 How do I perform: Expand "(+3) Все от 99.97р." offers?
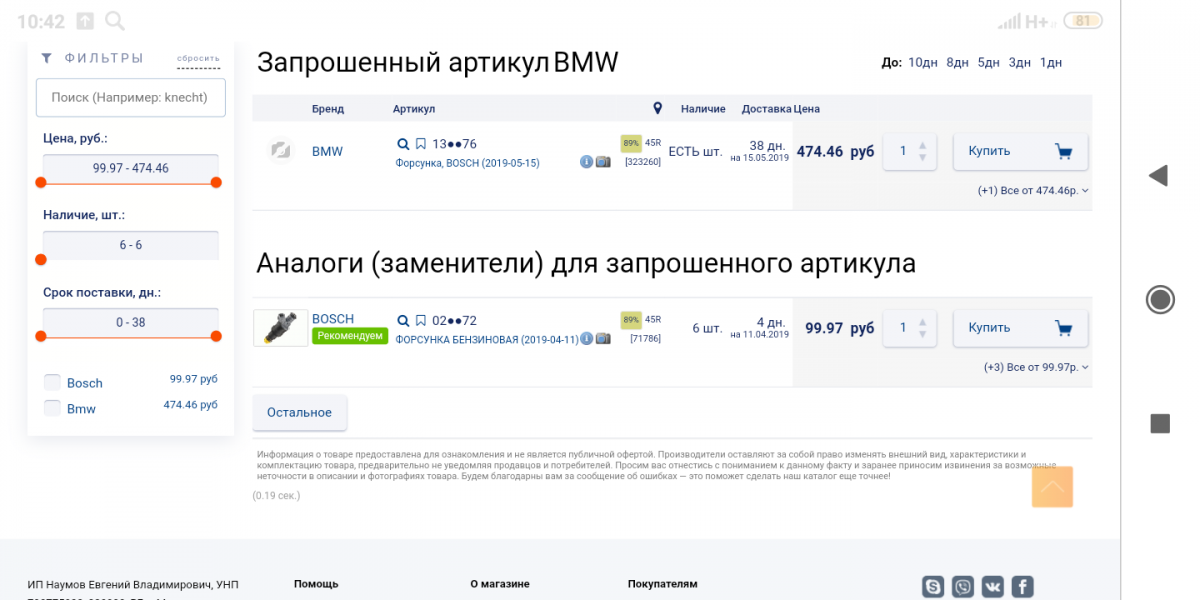coord(1037,367)
